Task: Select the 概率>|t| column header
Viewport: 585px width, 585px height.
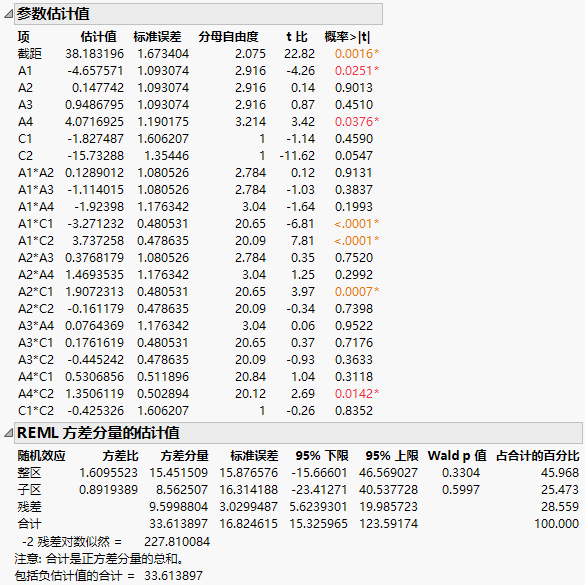Action: coord(347,37)
